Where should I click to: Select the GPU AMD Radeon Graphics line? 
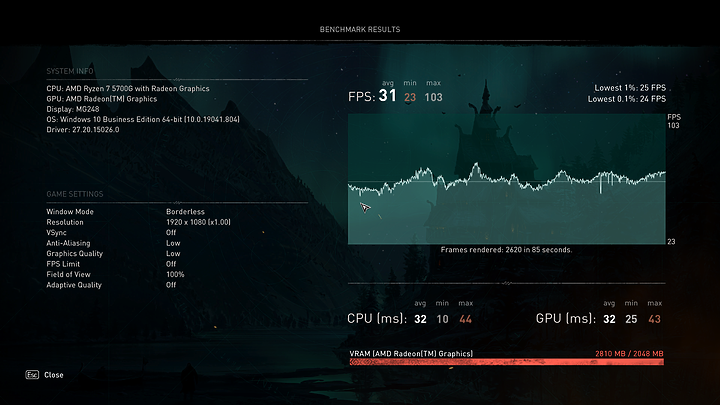101,99
